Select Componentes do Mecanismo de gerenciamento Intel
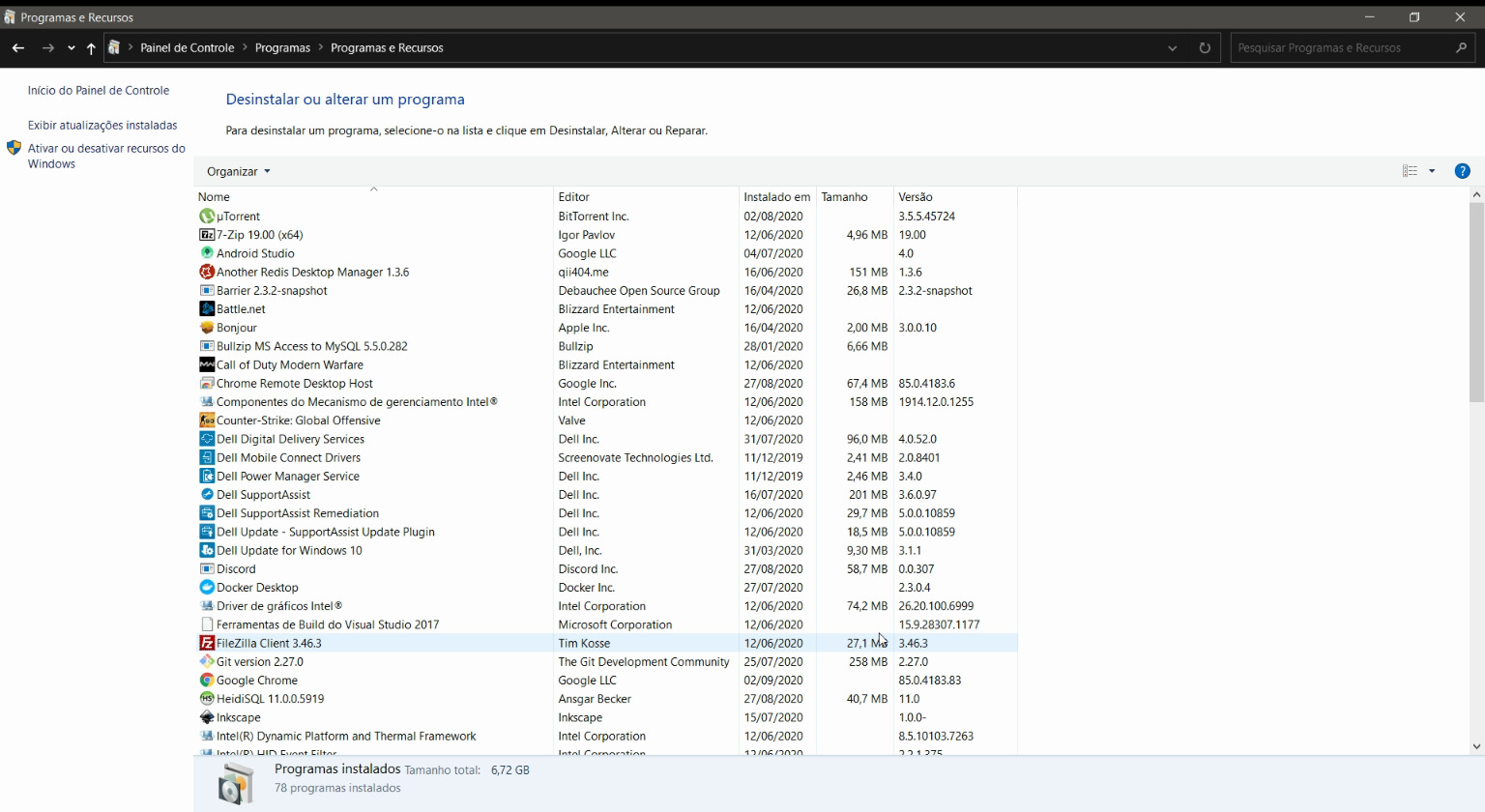 click(606, 402)
